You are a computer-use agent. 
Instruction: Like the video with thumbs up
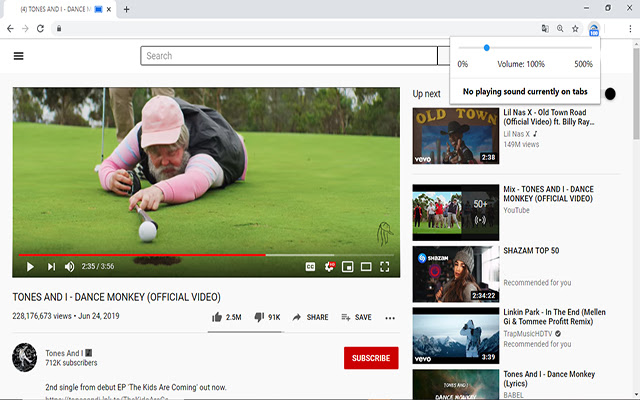pos(227,317)
